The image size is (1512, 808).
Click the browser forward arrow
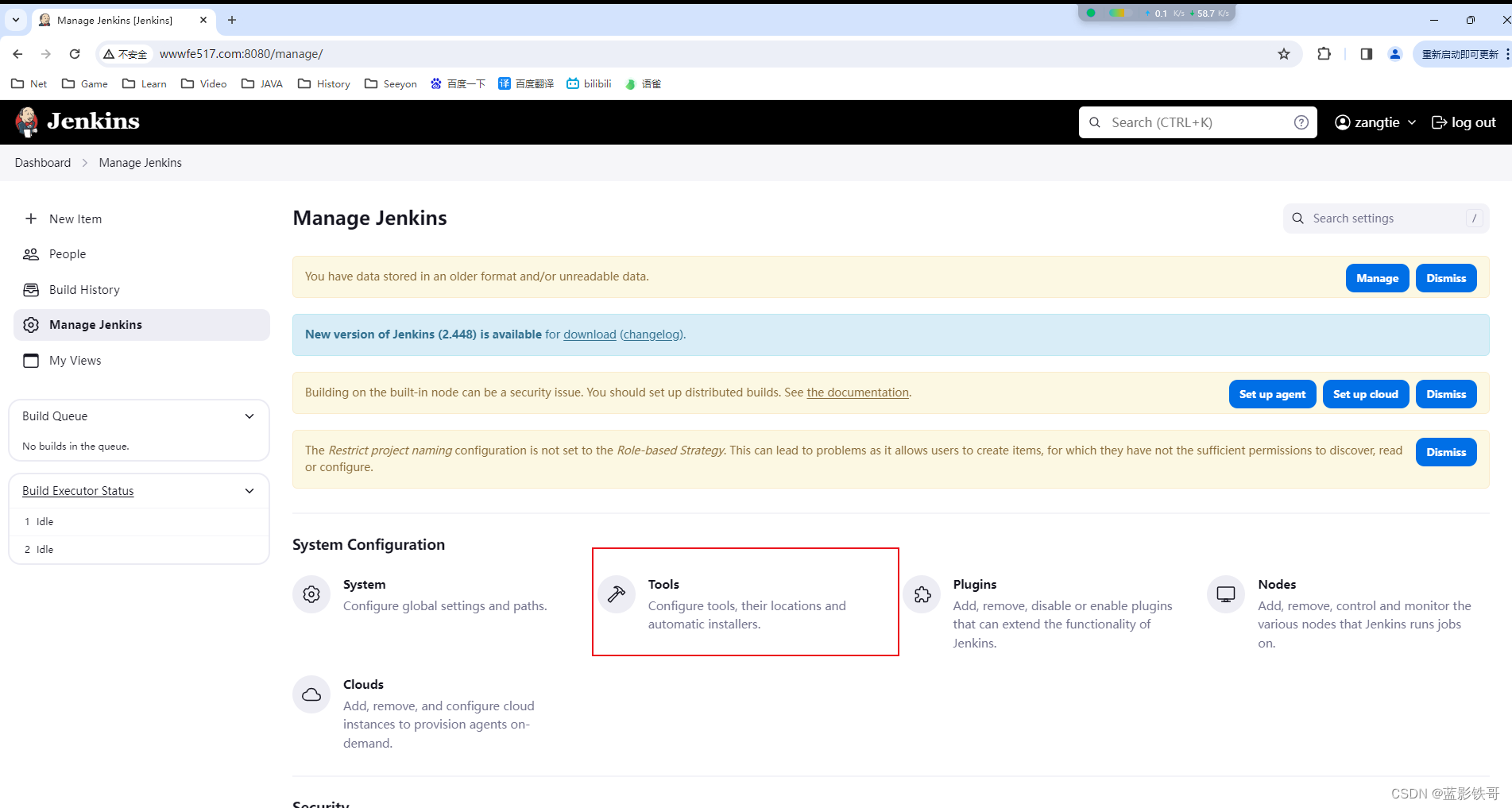46,54
